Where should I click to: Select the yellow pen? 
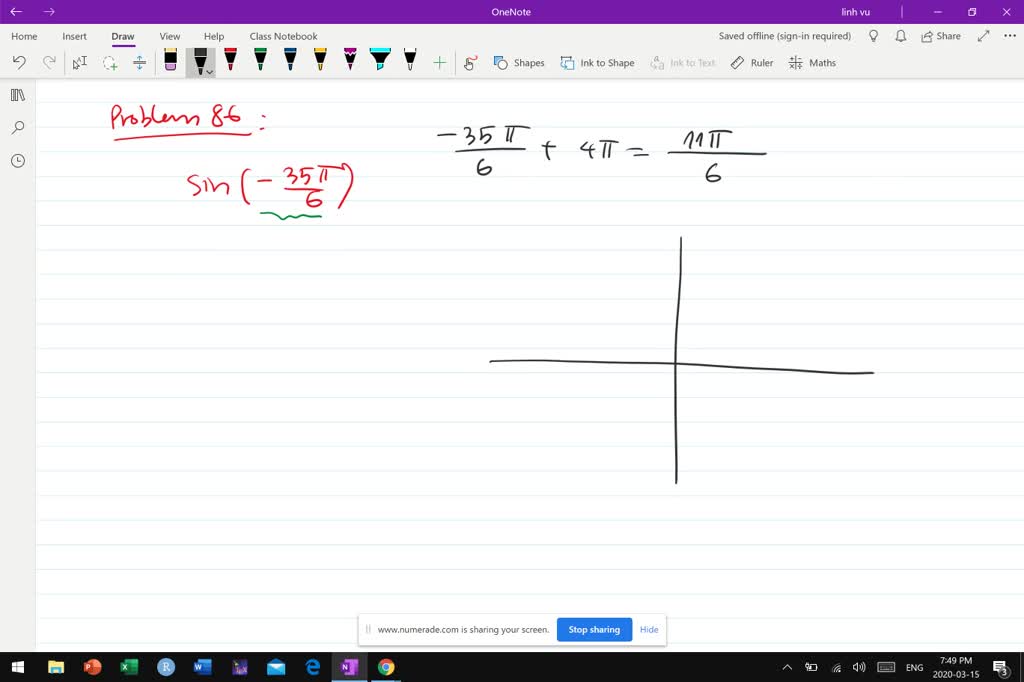coord(320,59)
